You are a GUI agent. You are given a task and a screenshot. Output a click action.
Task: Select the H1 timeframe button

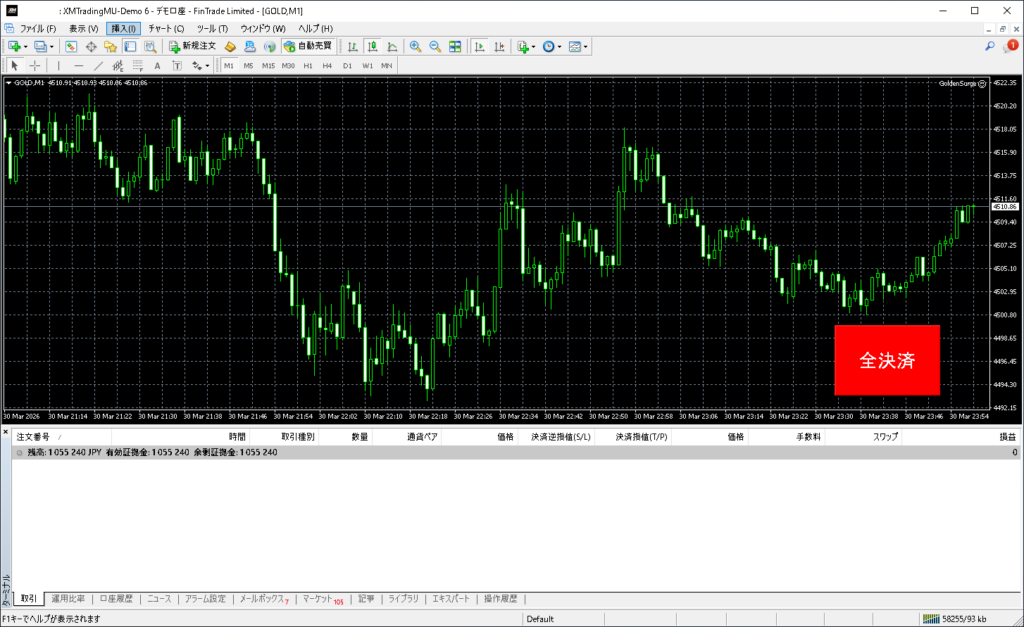coord(308,65)
